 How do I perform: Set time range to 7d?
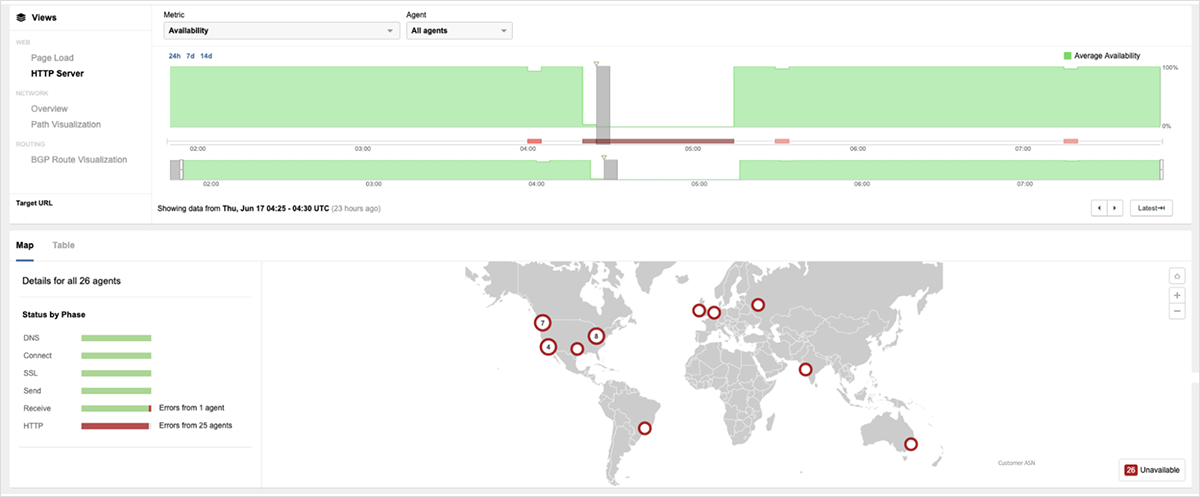(190, 56)
